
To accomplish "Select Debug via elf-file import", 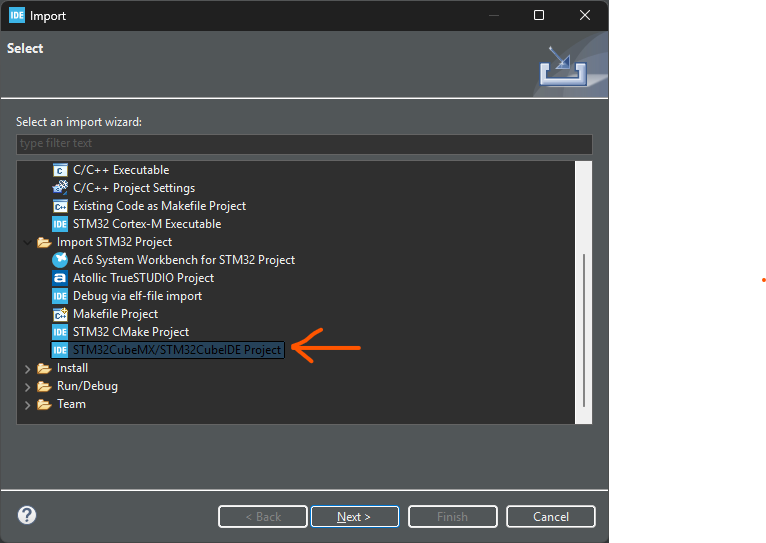I will pyautogui.click(x=137, y=296).
